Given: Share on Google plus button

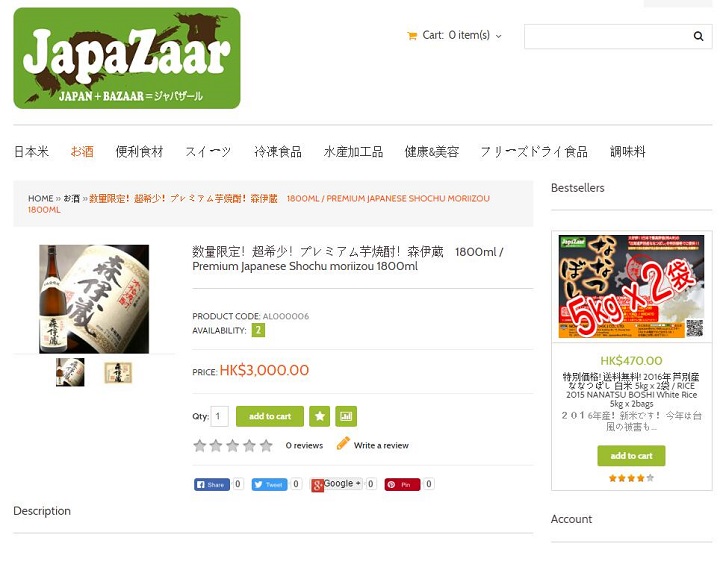Looking at the screenshot, I should pyautogui.click(x=337, y=484).
